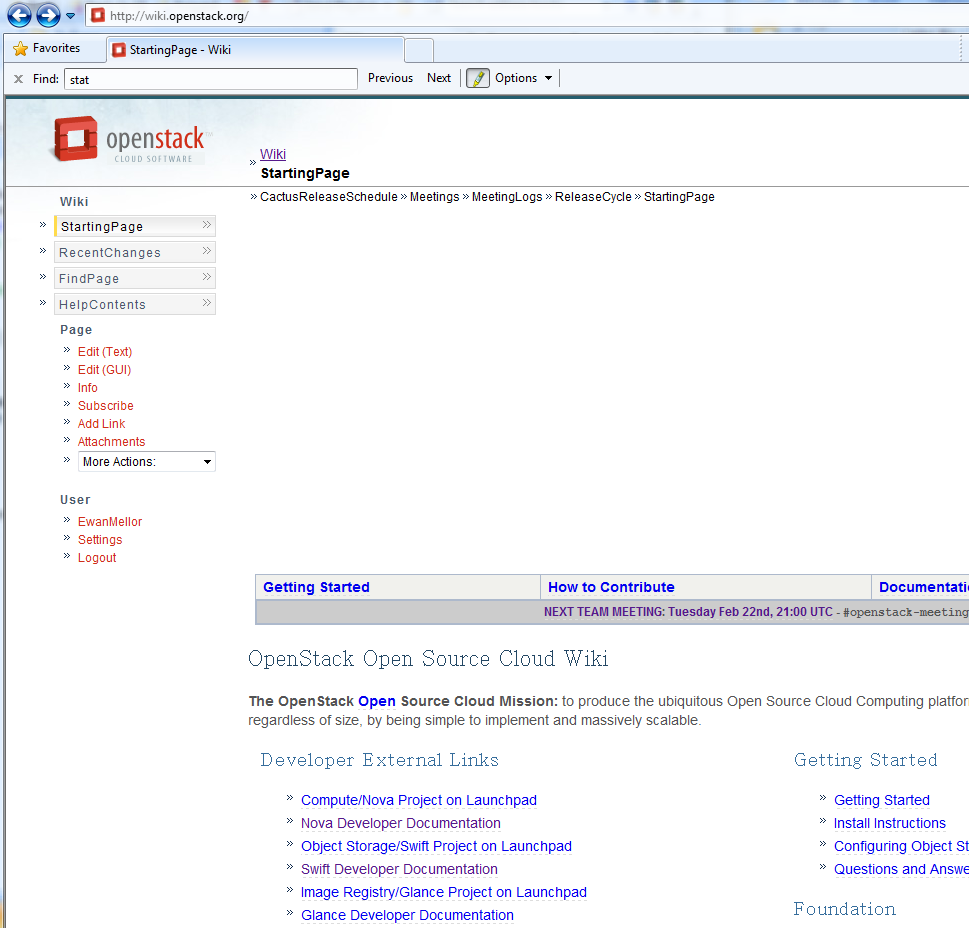The width and height of the screenshot is (969, 928).
Task: Expand the More Actions dropdown
Action: click(x=147, y=462)
